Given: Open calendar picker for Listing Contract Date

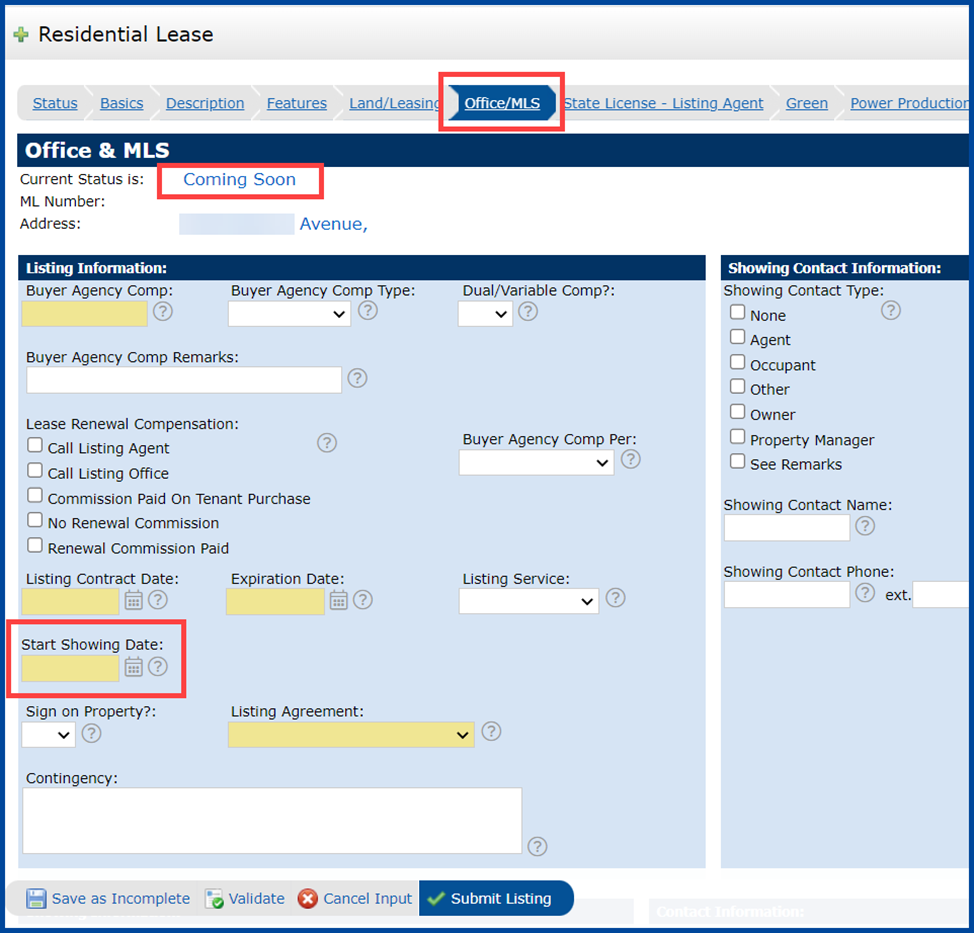Looking at the screenshot, I should pos(134,601).
